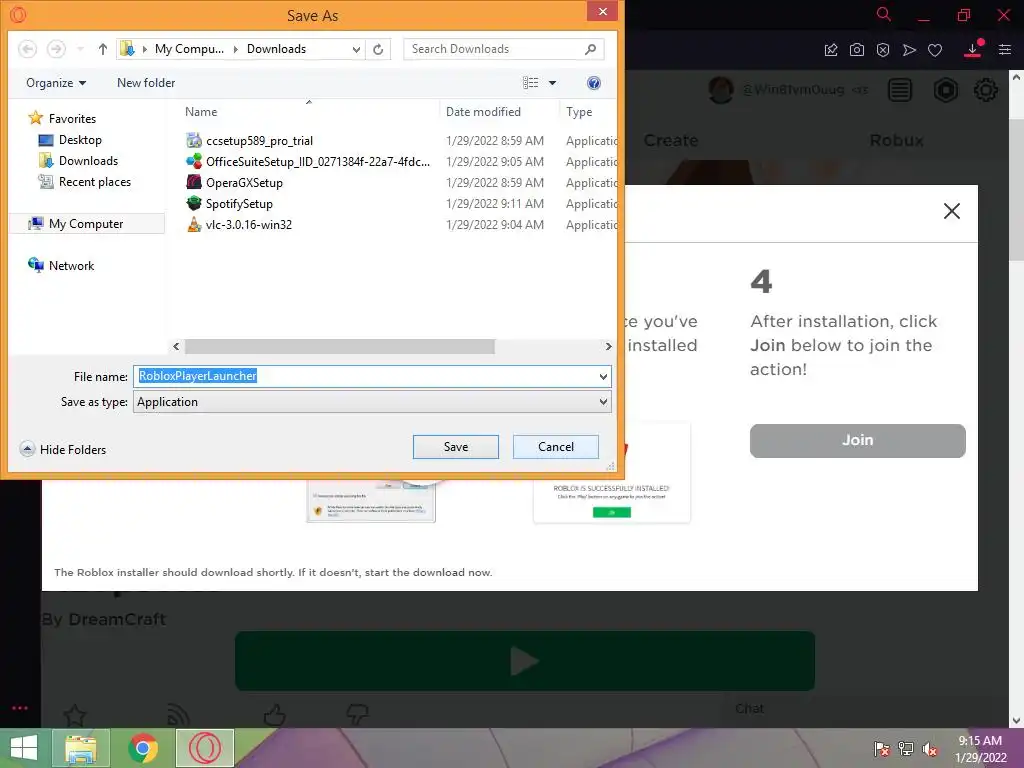Open the Organize menu

(56, 83)
